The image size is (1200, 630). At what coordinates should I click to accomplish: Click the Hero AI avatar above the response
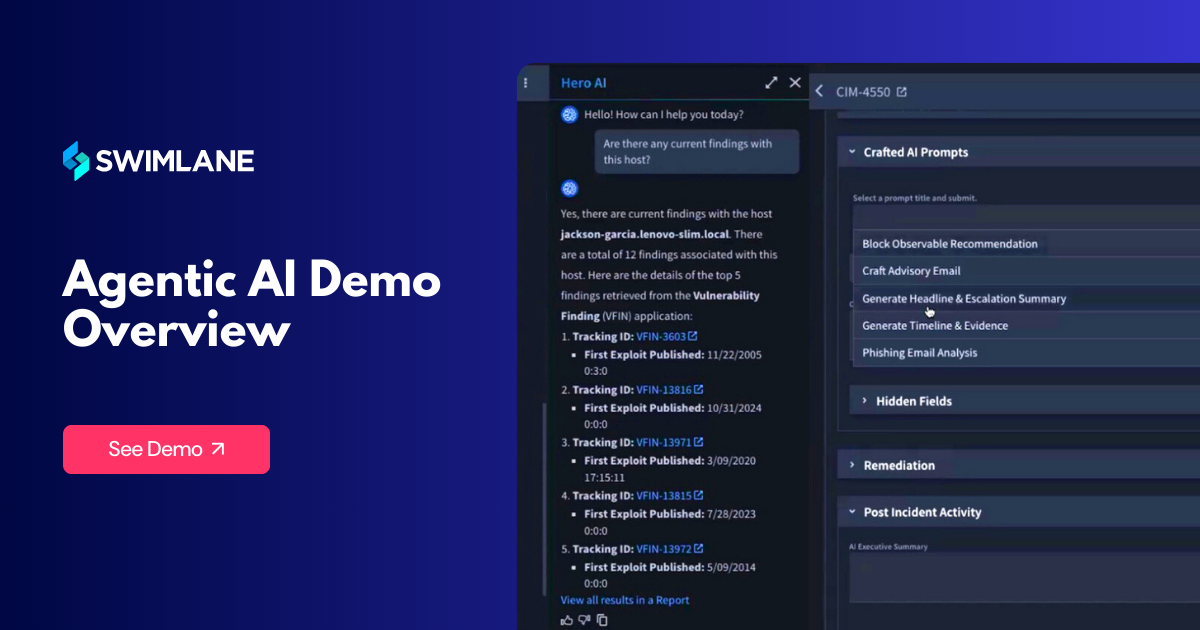pyautogui.click(x=570, y=188)
